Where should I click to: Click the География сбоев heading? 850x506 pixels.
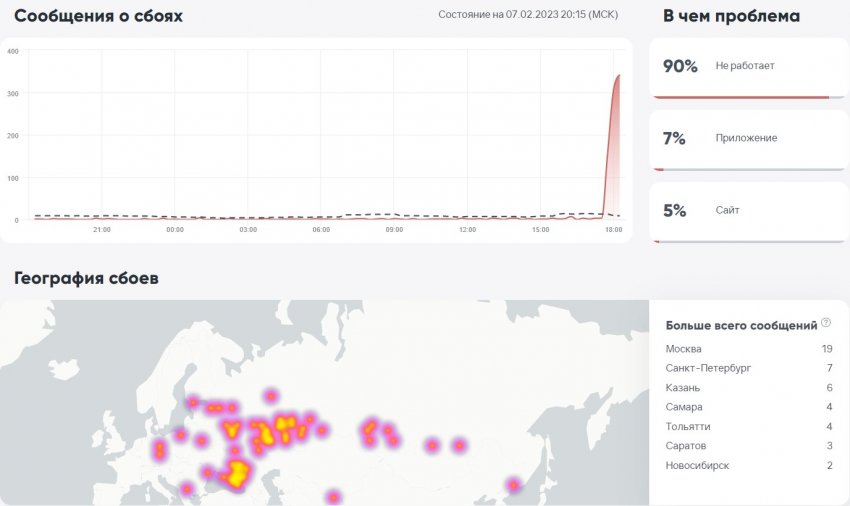click(86, 278)
